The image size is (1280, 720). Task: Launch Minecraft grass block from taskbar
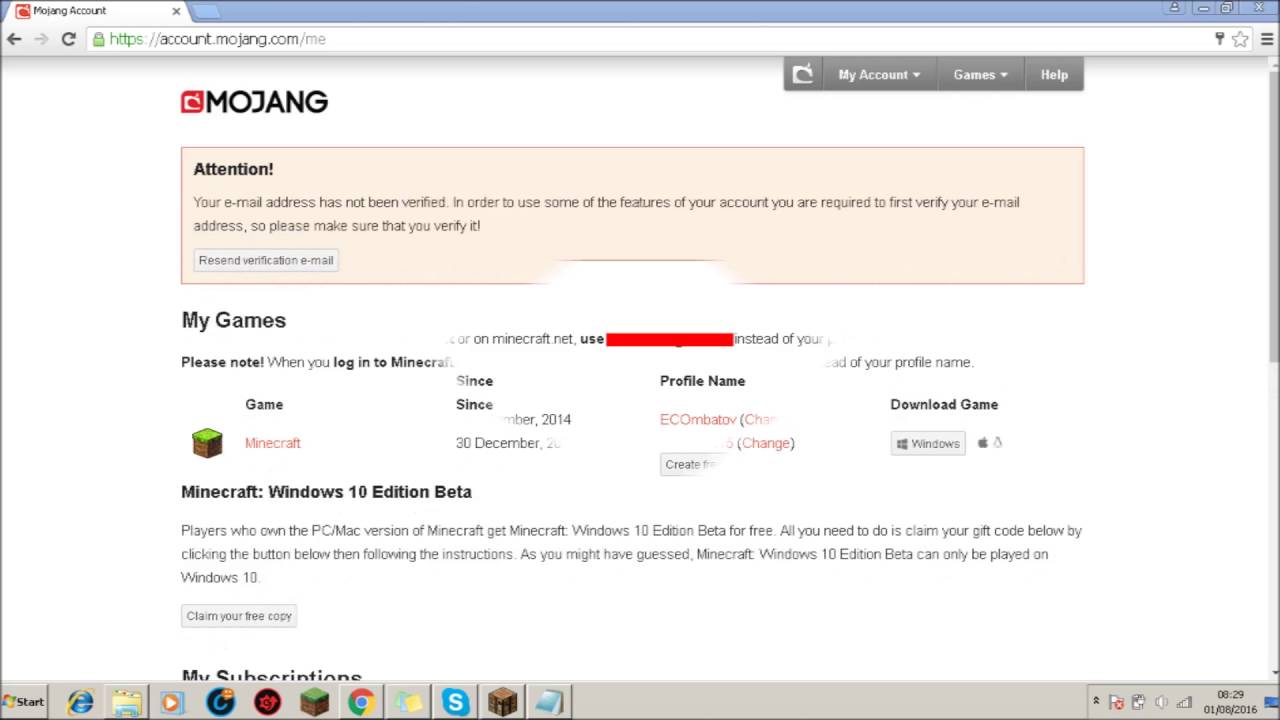tap(314, 702)
